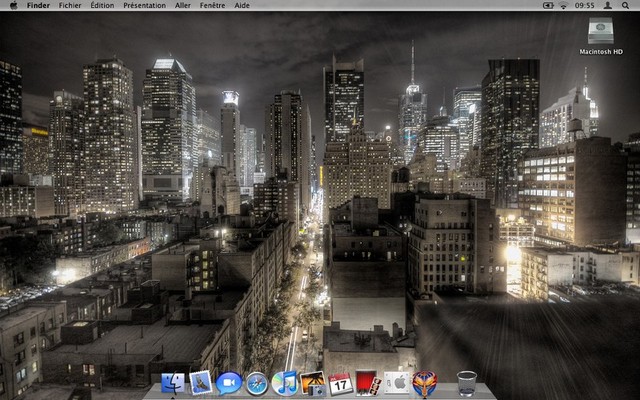This screenshot has height=400, width=640.
Task: Open the fast user switching icon
Action: pos(608,5)
